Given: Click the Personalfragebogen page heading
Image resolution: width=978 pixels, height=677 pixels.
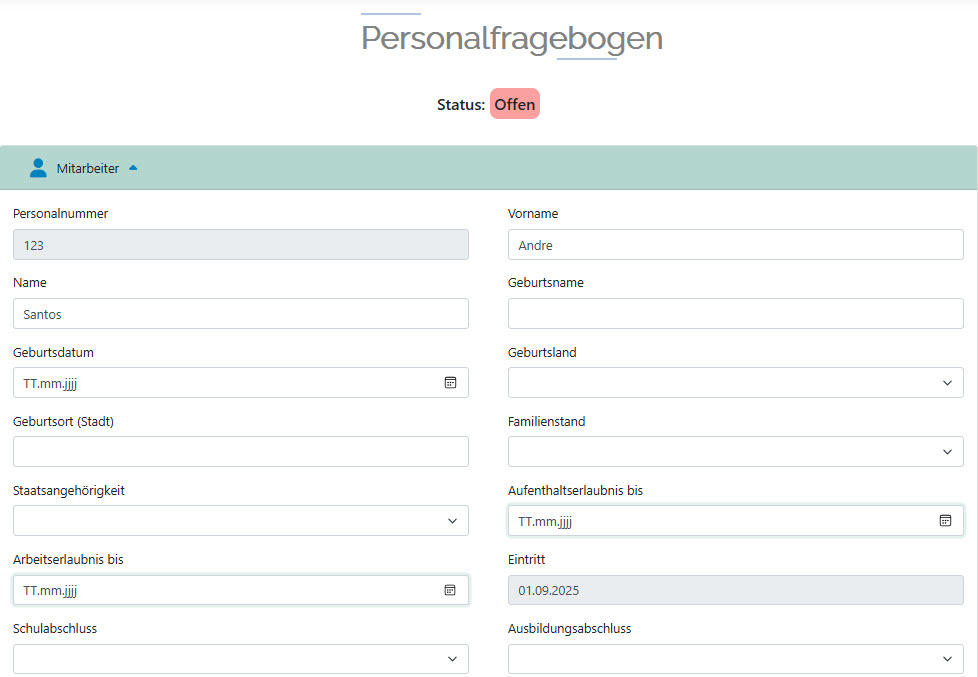Looking at the screenshot, I should pyautogui.click(x=511, y=38).
